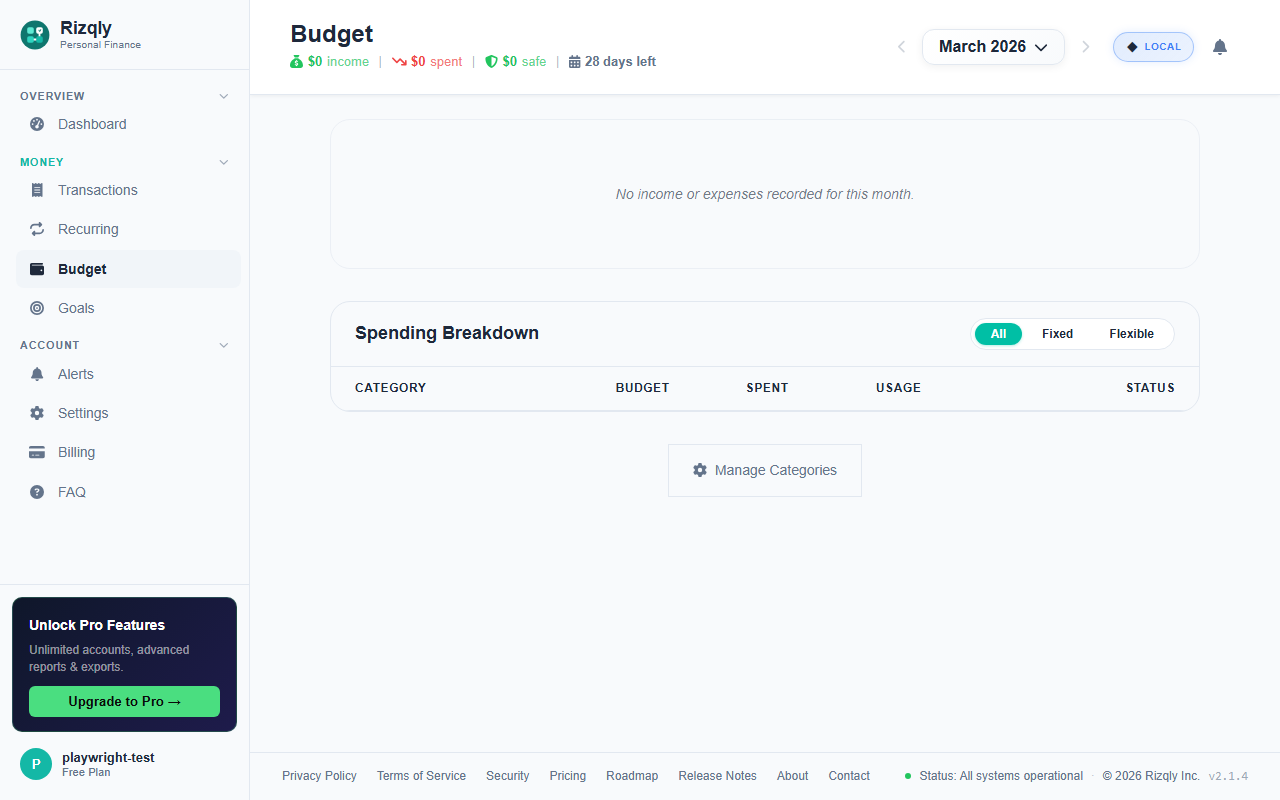This screenshot has height=800, width=1280.
Task: Click the Billing credit card icon
Action: click(x=36, y=452)
